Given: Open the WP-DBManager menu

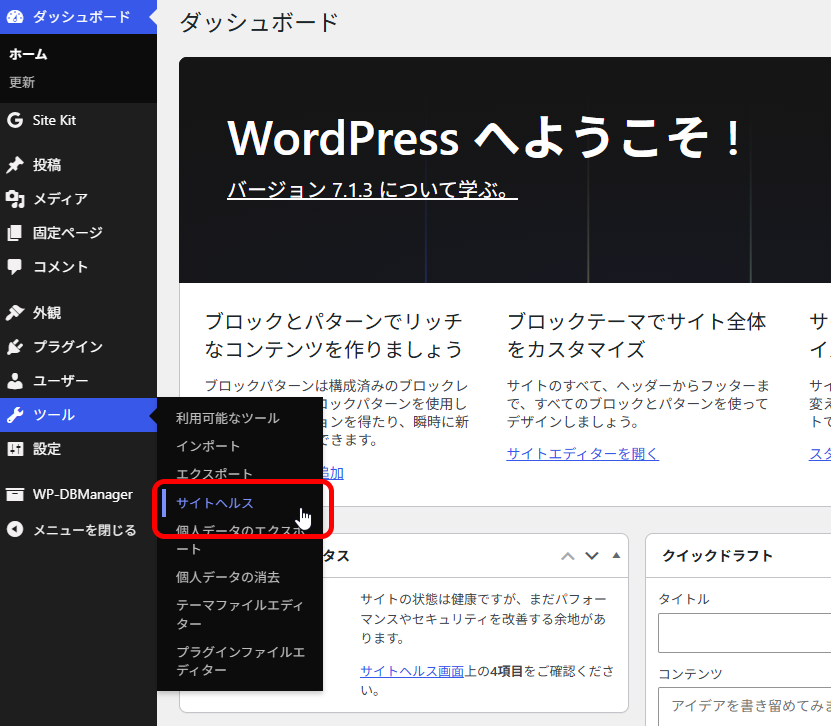Looking at the screenshot, I should [x=78, y=494].
